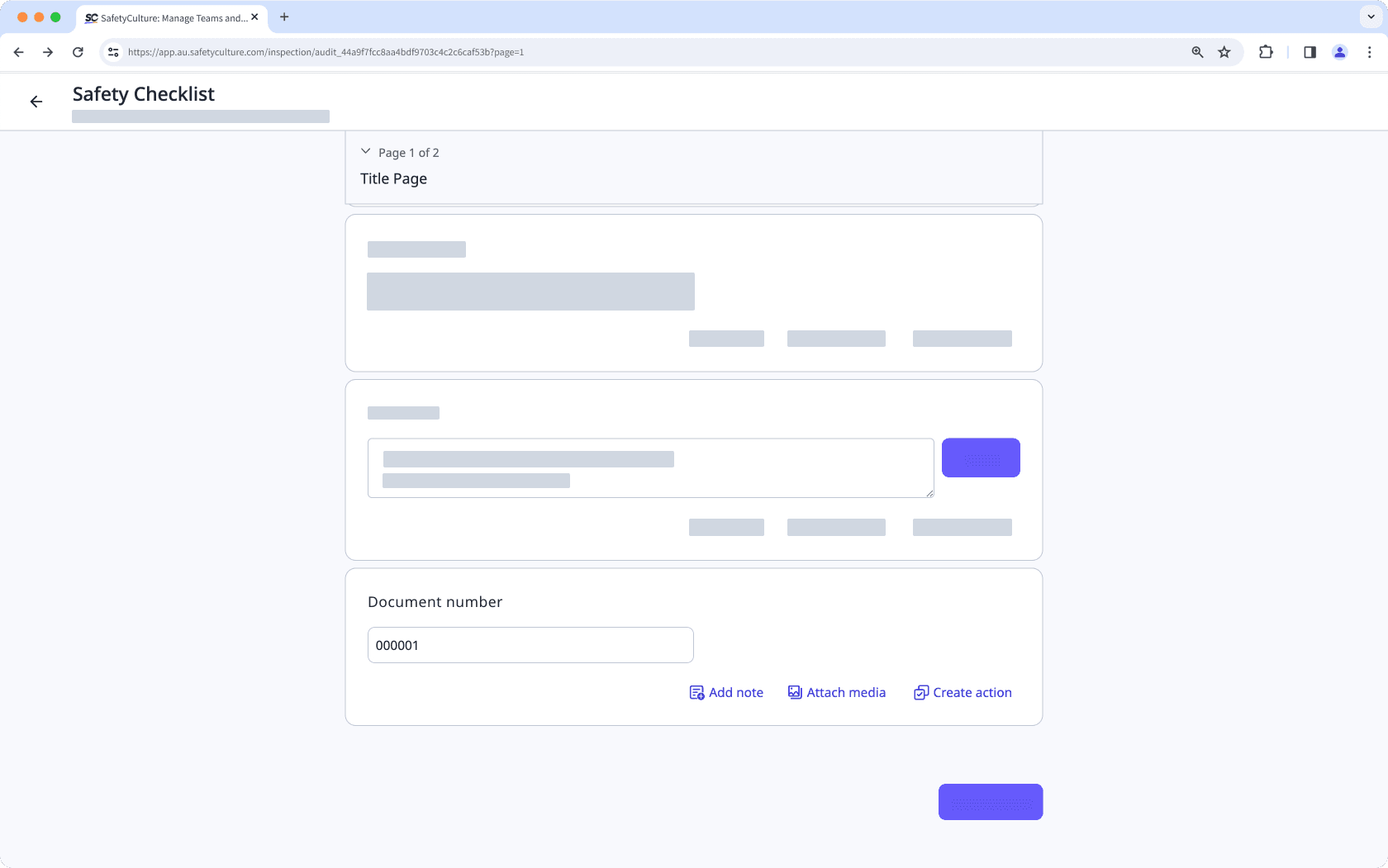
Task: Click the back arrow beside Safety Checklist
Action: [x=36, y=102]
